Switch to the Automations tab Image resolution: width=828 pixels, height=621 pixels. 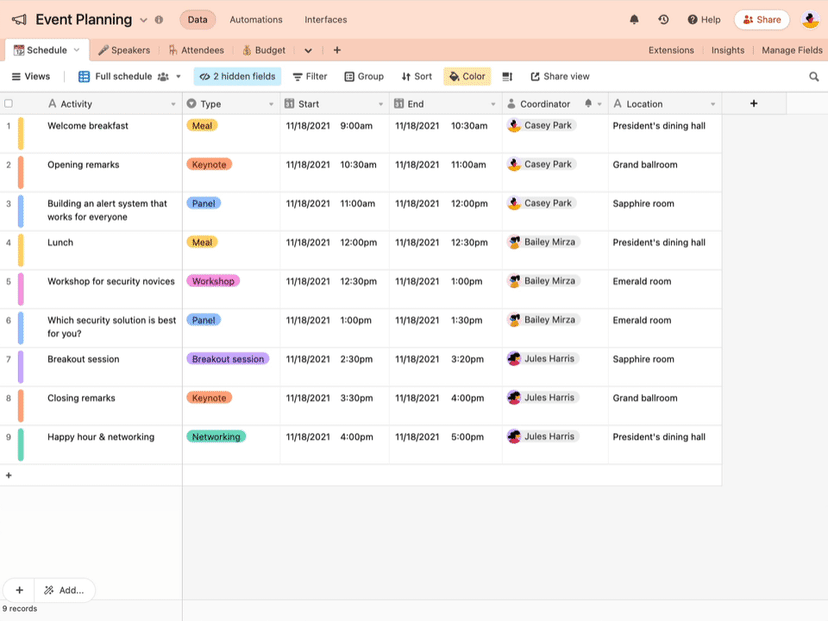256,19
